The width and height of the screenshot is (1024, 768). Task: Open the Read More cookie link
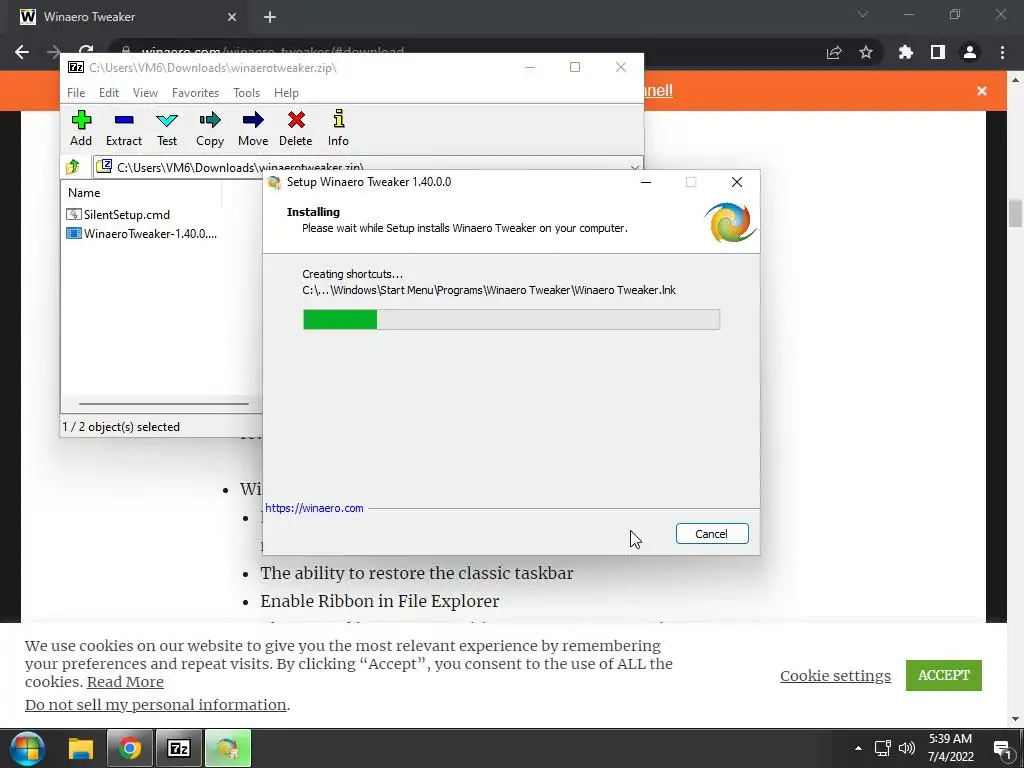125,682
